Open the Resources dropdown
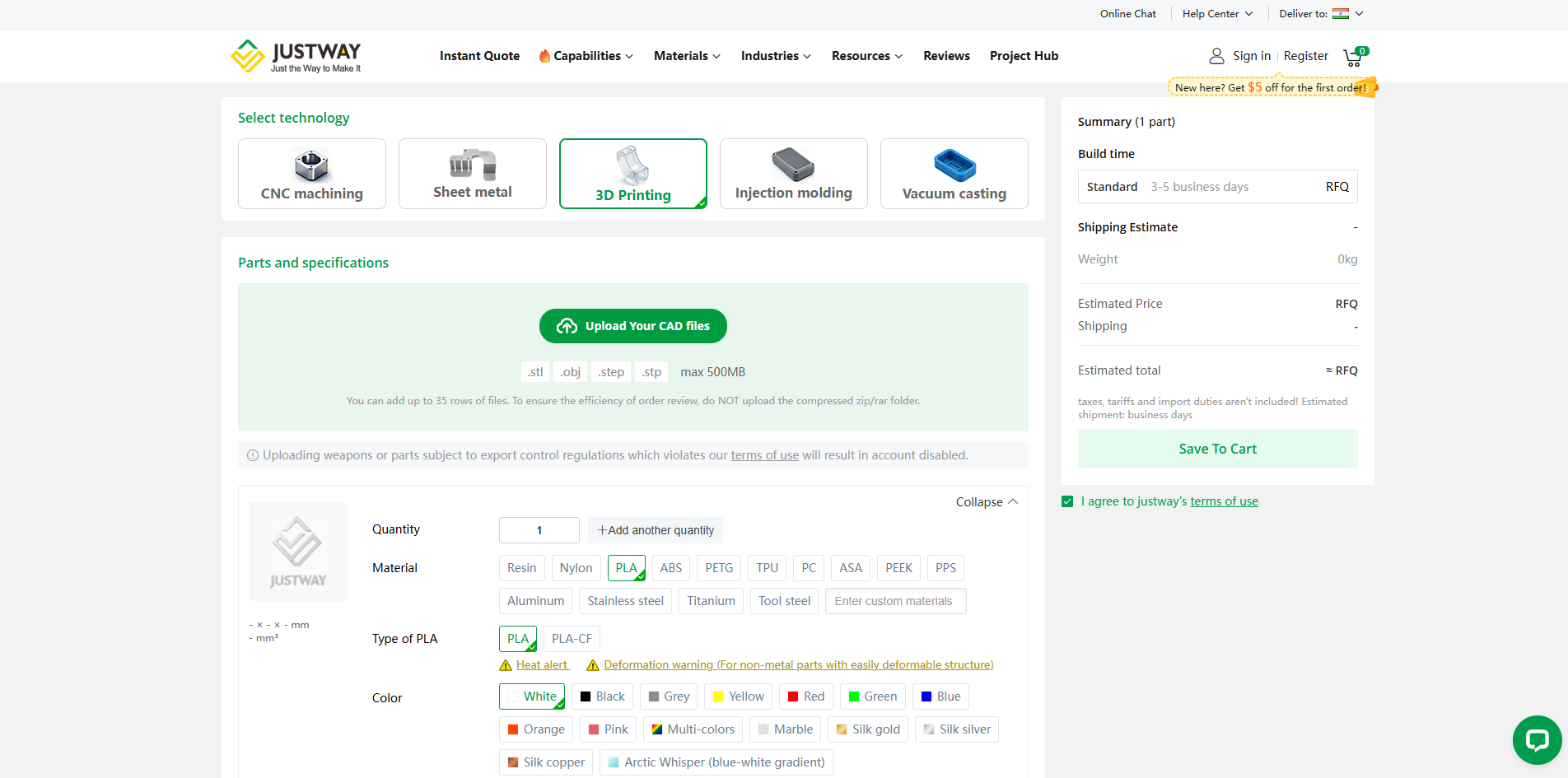 (x=867, y=56)
